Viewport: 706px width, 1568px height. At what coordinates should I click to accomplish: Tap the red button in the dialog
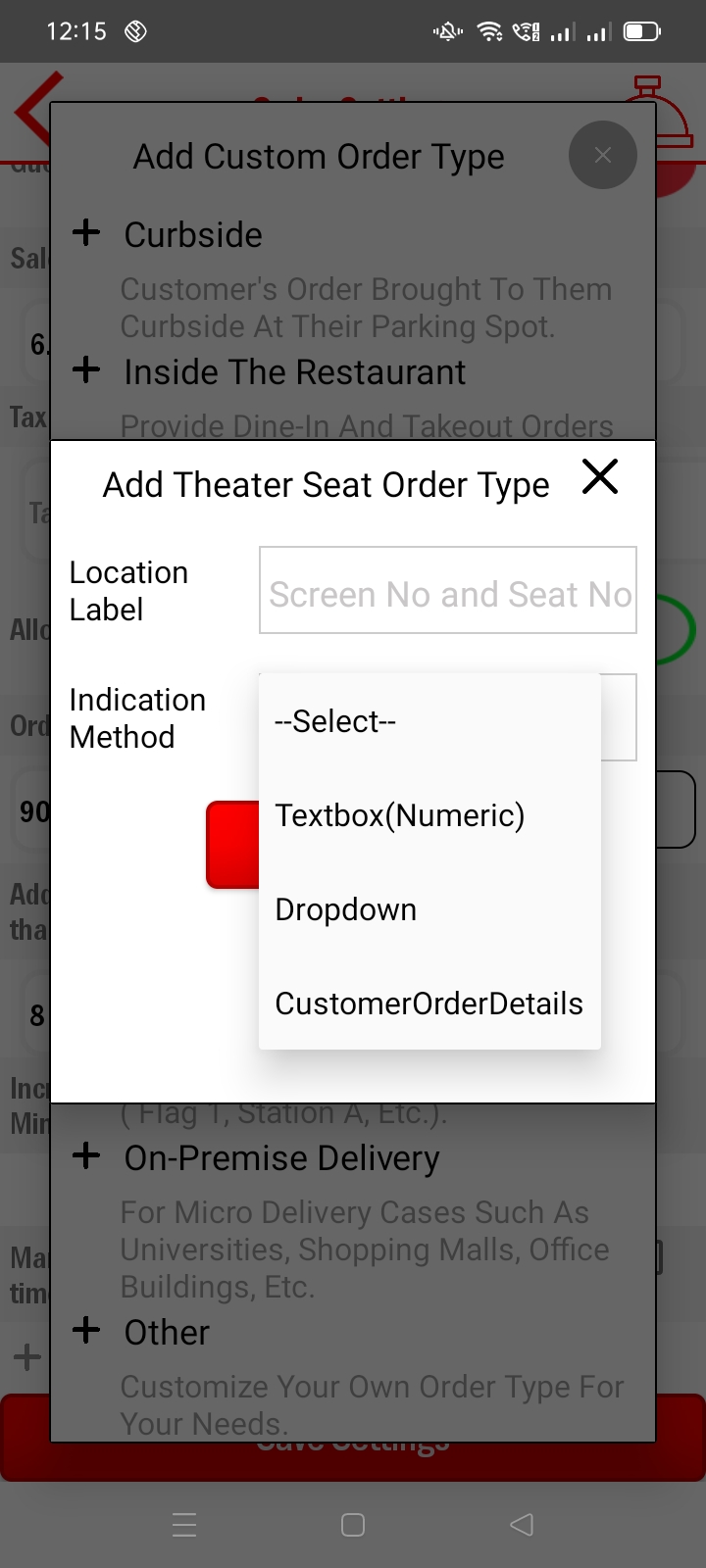[x=232, y=845]
